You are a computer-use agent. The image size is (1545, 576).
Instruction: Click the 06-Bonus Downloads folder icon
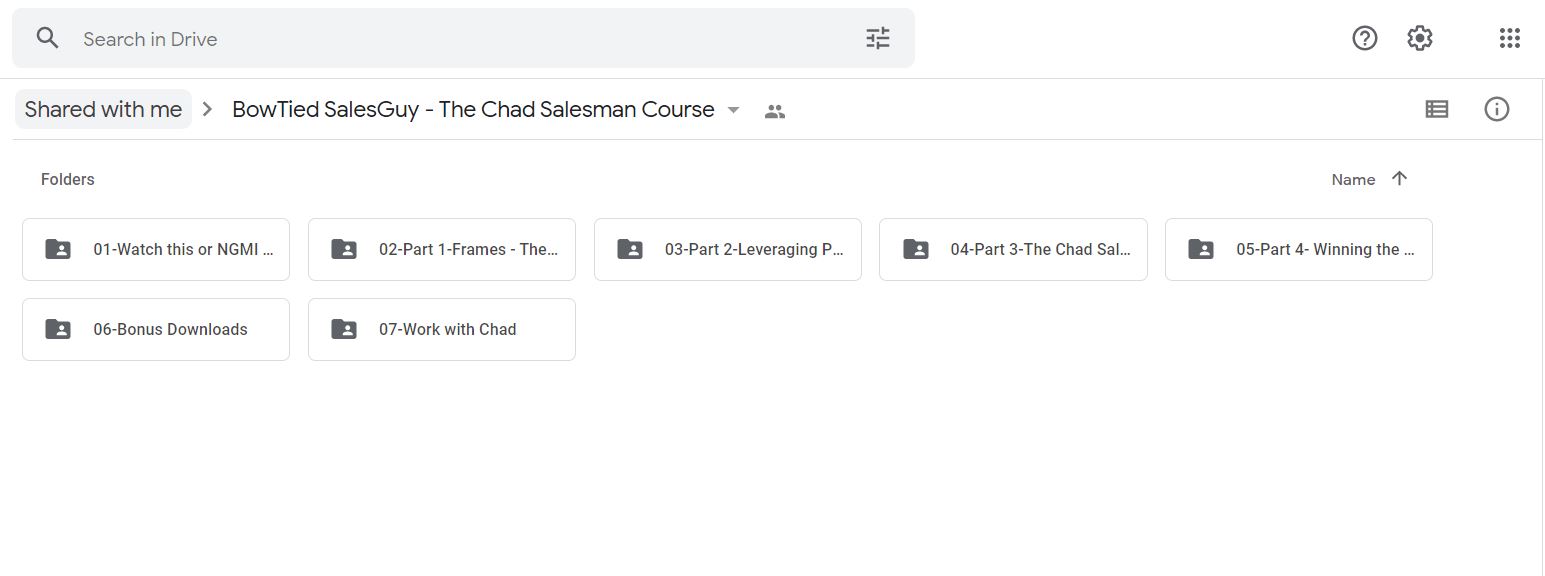click(58, 329)
